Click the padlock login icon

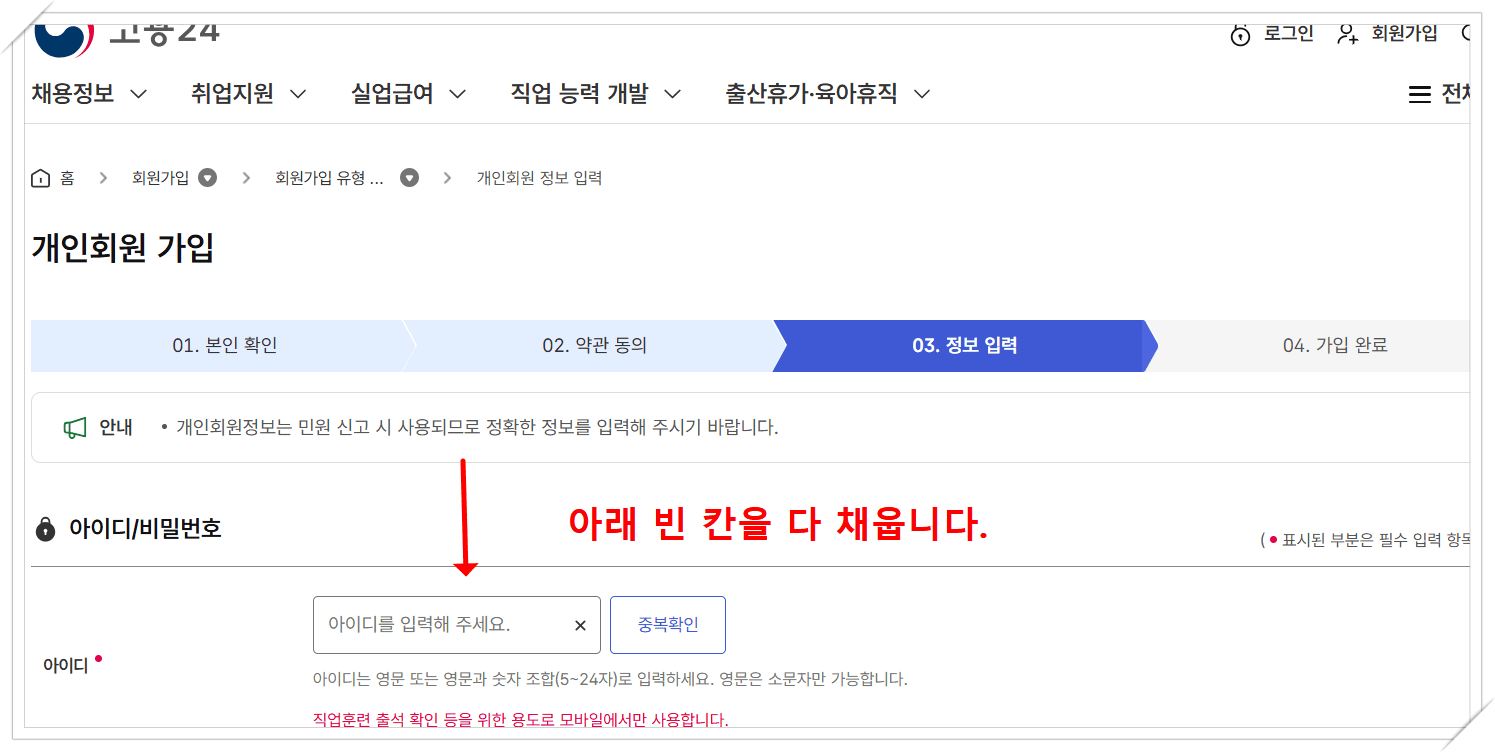tap(1240, 33)
